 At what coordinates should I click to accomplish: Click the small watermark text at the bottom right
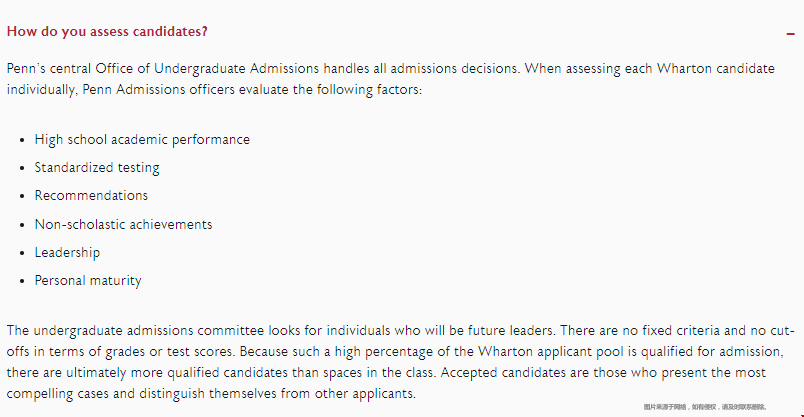pos(705,407)
